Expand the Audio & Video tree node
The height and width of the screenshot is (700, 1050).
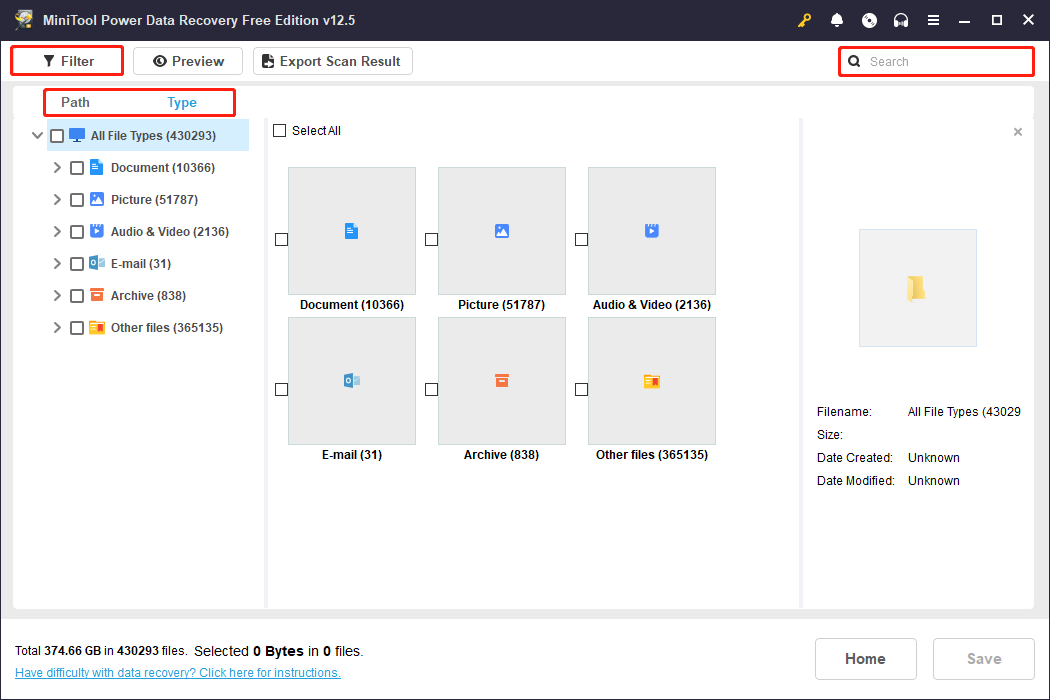[x=57, y=232]
